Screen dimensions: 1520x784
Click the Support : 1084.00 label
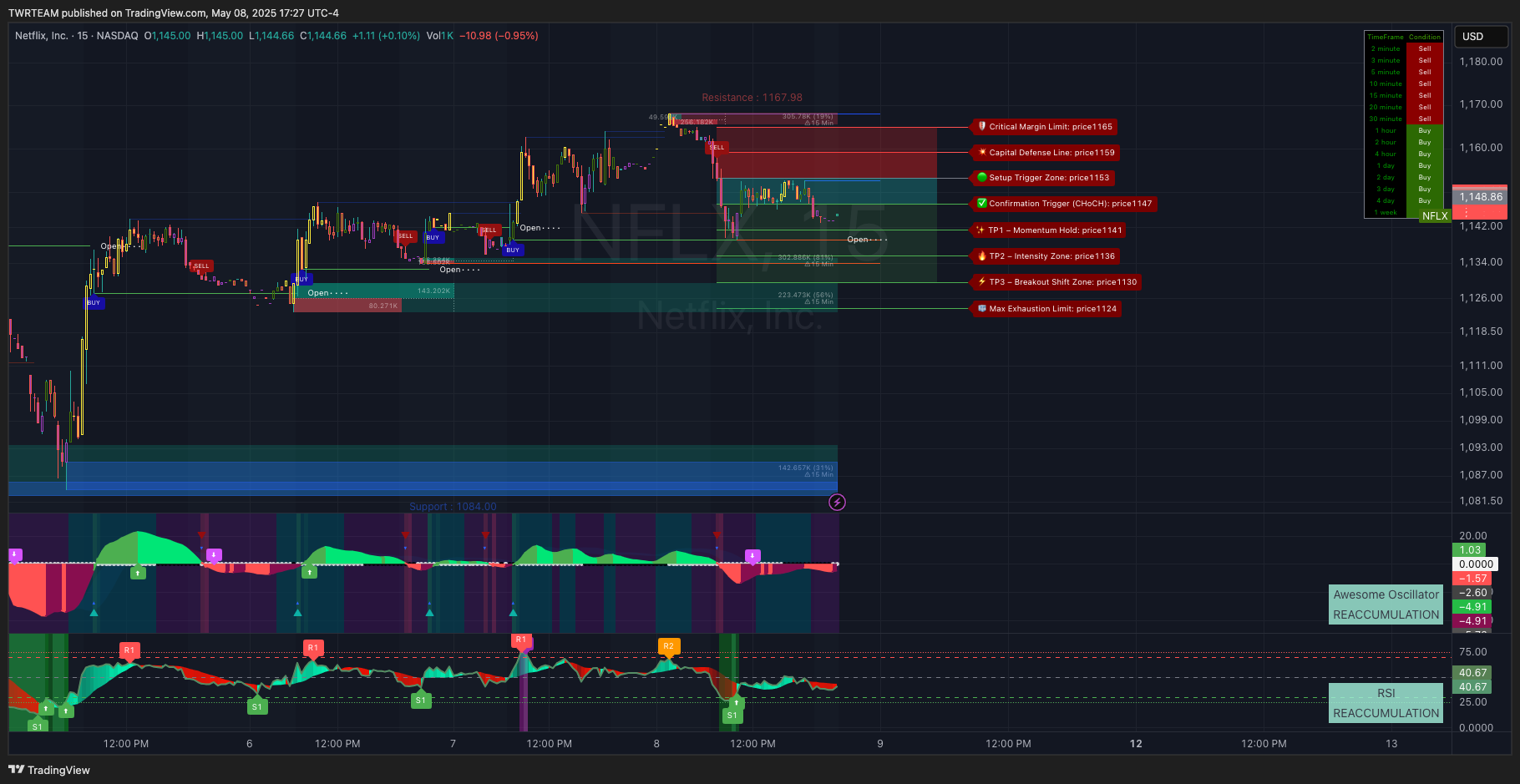click(453, 507)
